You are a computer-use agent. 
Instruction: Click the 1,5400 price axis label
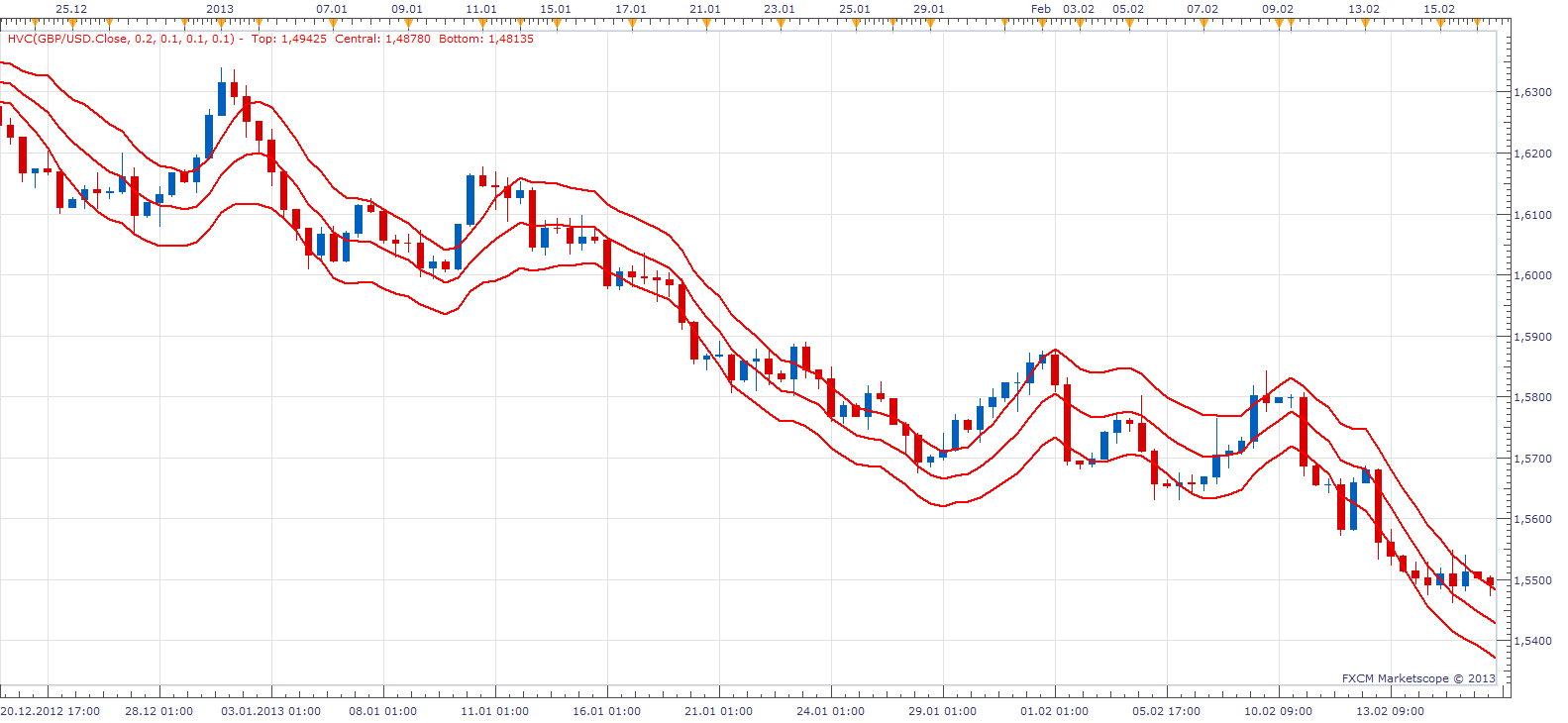1533,641
